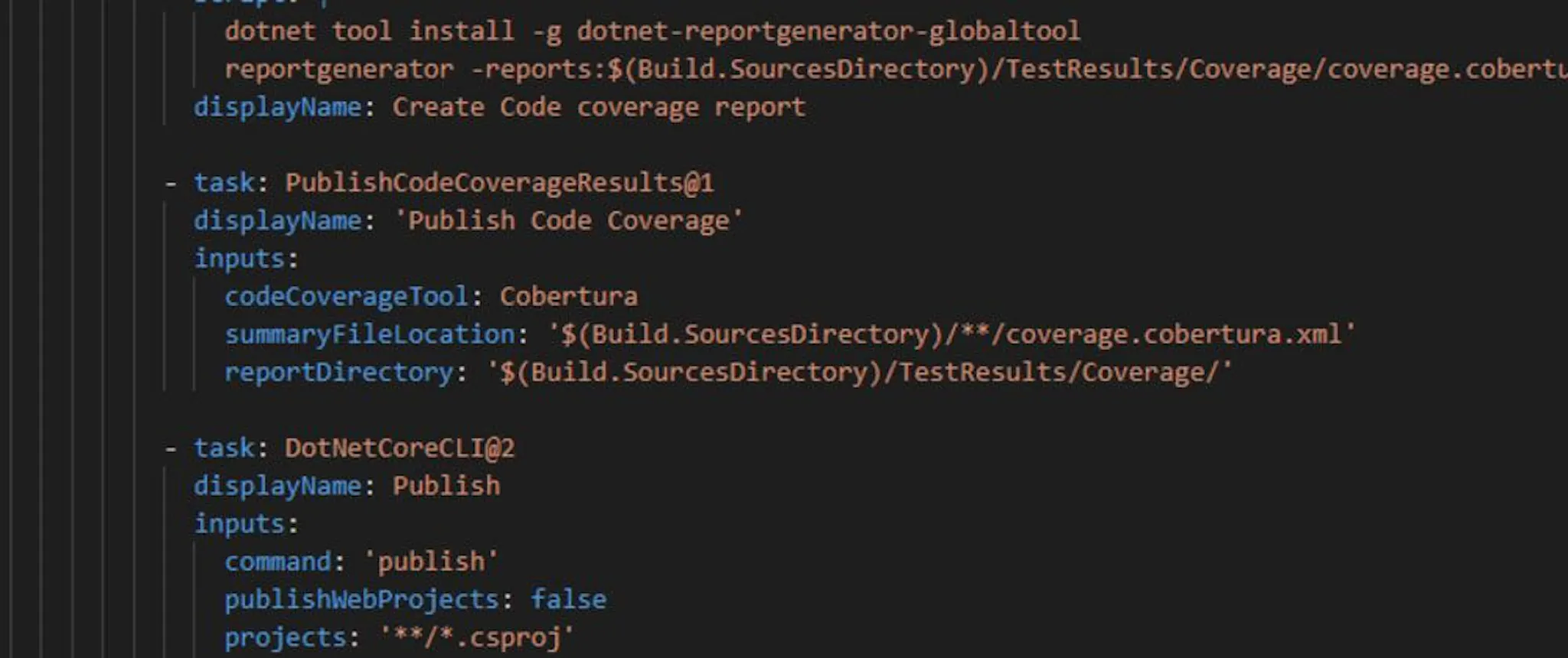Click the coverage.cobertura.xml summary path value

pyautogui.click(x=951, y=334)
